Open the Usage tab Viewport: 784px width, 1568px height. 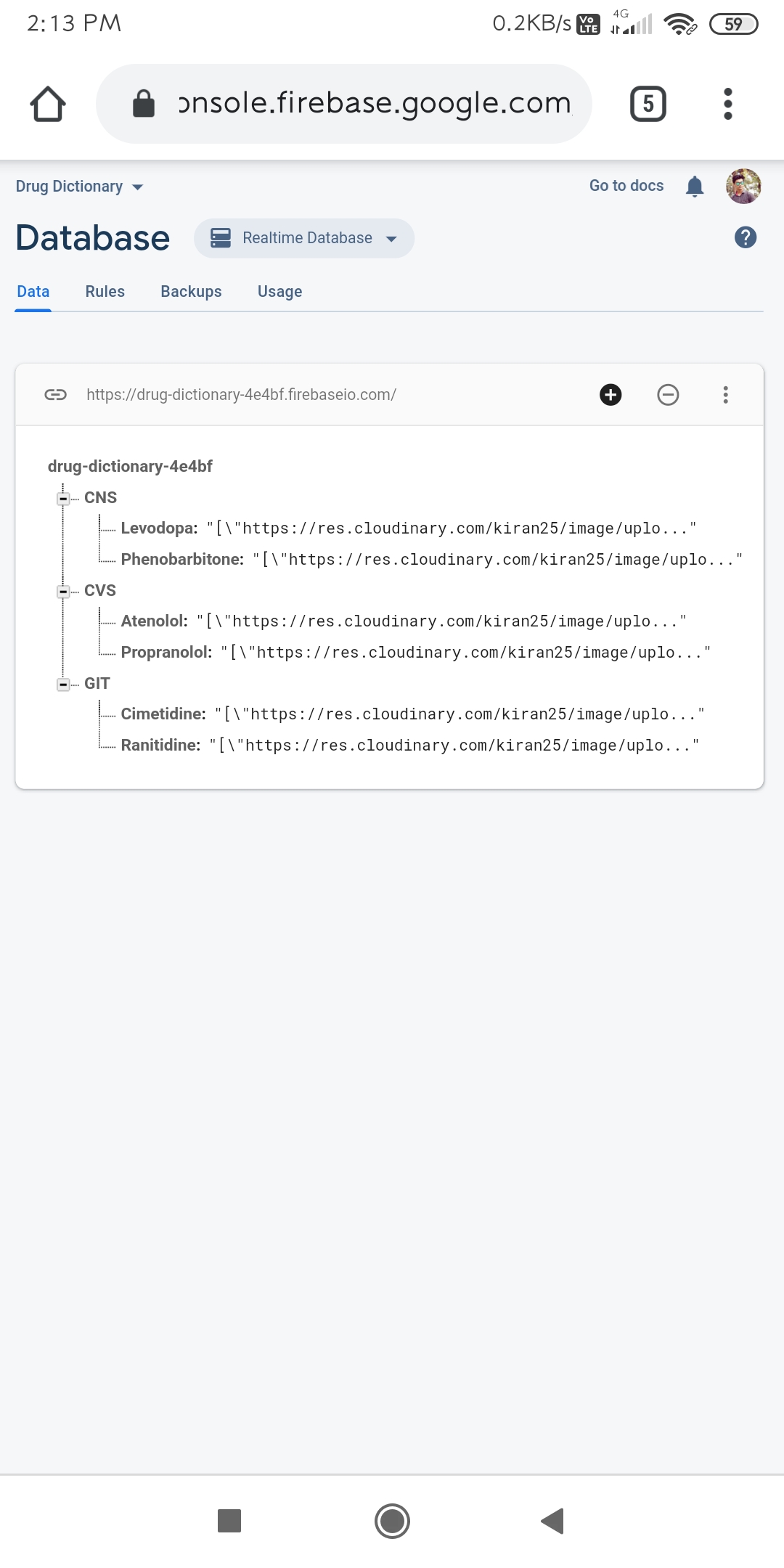pyautogui.click(x=280, y=291)
